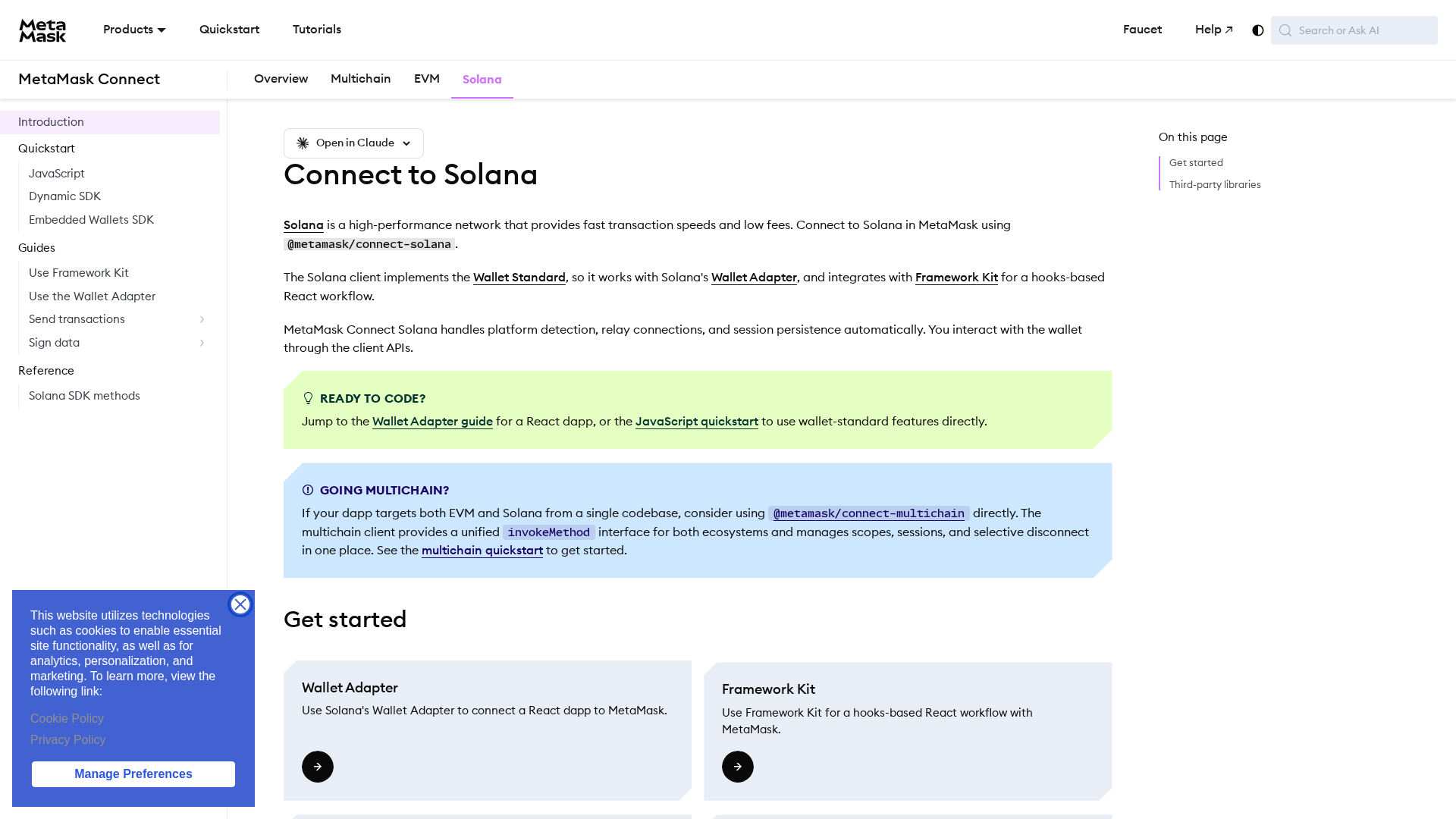Viewport: 1456px width, 819px height.
Task: Open Tutorials page
Action: 317,30
